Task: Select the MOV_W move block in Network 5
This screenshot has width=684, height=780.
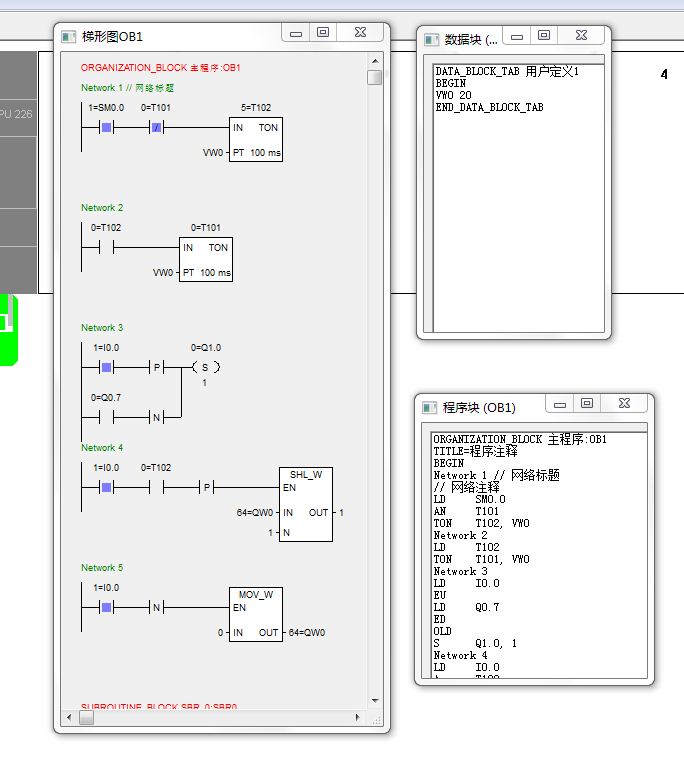Action: tap(255, 613)
